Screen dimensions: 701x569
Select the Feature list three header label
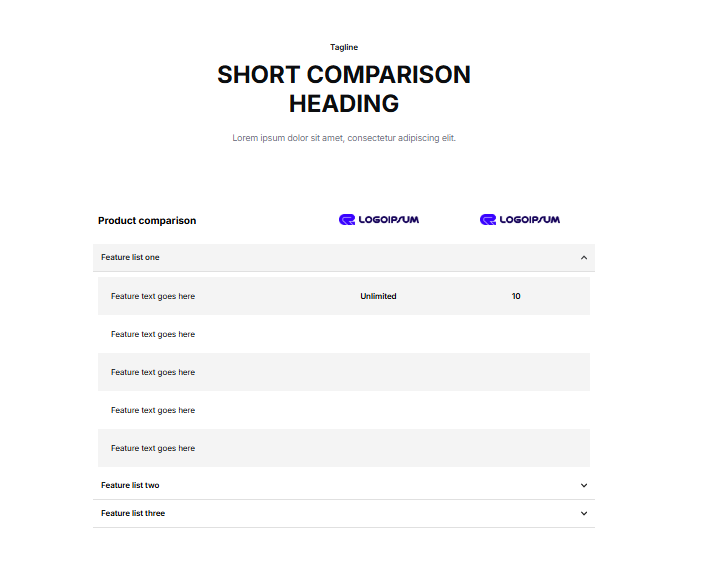pyautogui.click(x=133, y=514)
